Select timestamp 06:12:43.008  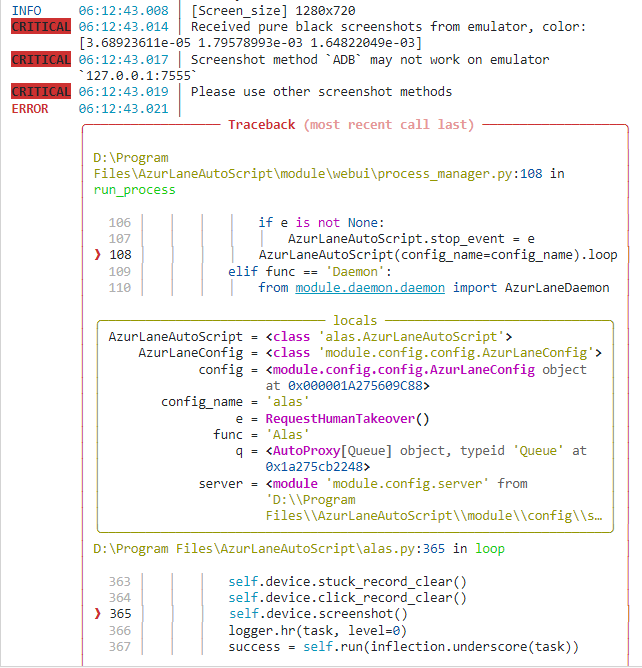click(124, 11)
